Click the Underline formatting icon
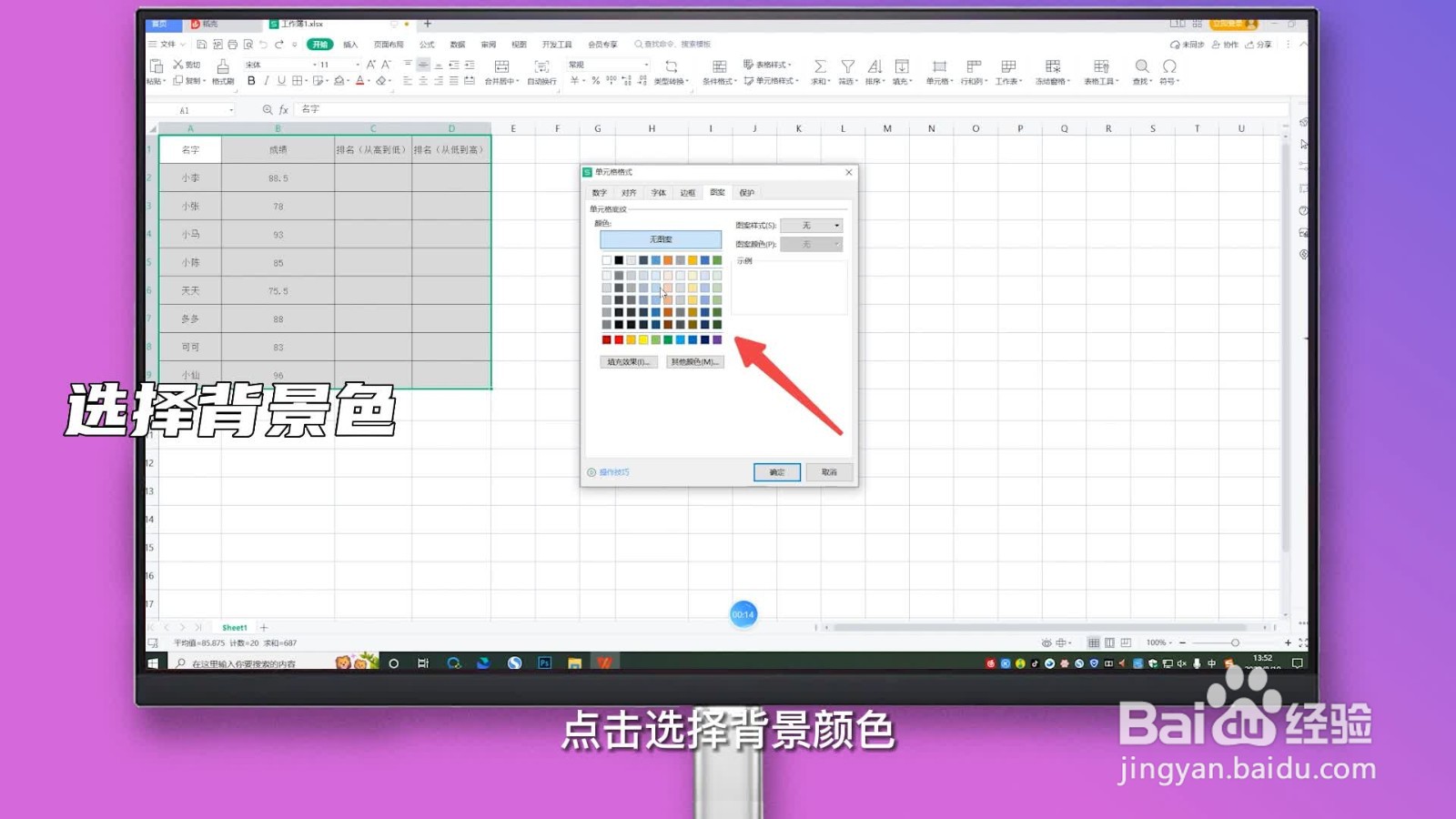The height and width of the screenshot is (819, 1456). (281, 81)
